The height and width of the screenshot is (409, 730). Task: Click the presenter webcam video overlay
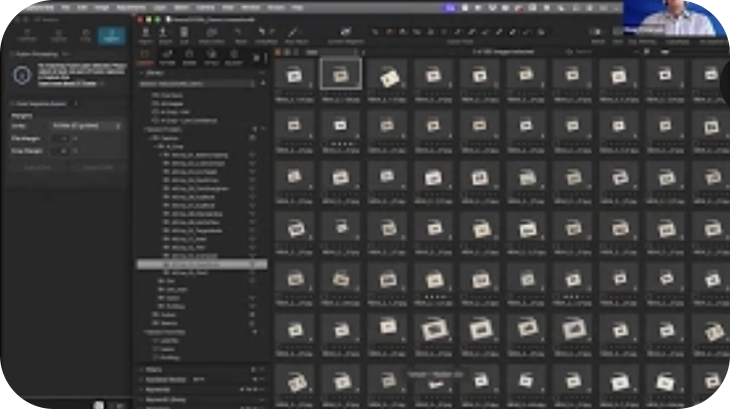tap(675, 19)
